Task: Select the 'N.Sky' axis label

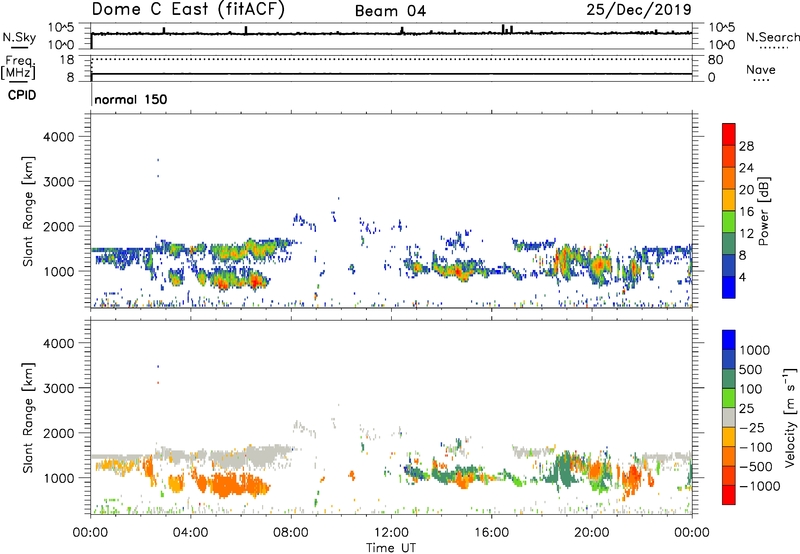Action: click(19, 37)
